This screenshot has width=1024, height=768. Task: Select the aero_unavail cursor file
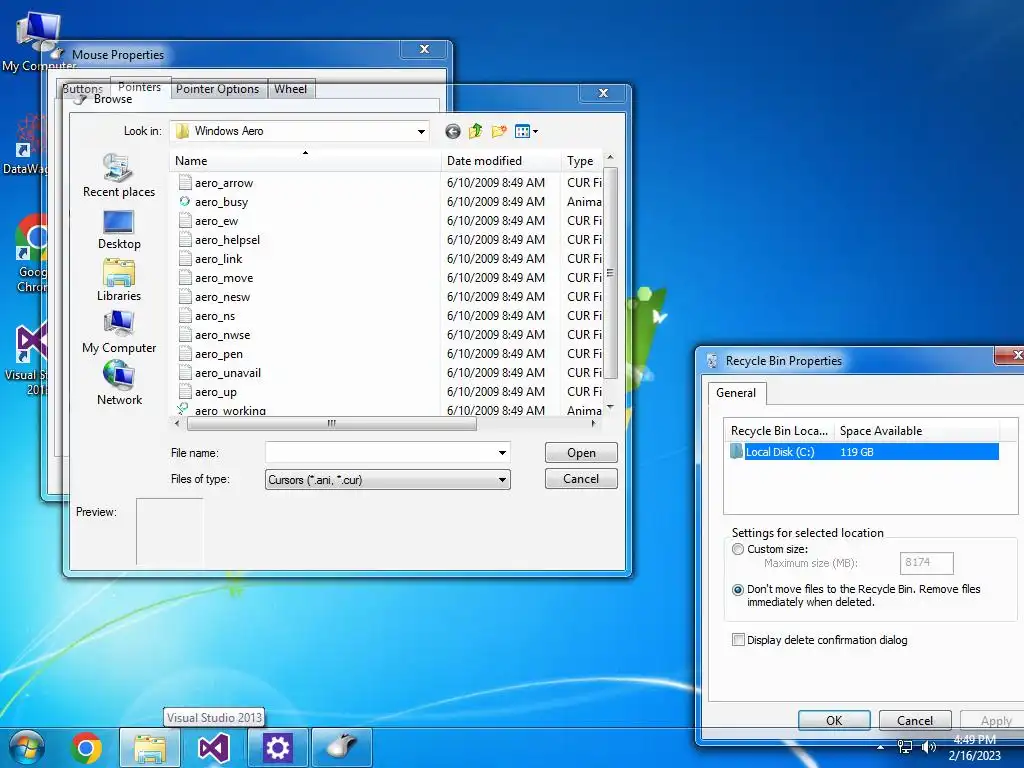[220, 372]
